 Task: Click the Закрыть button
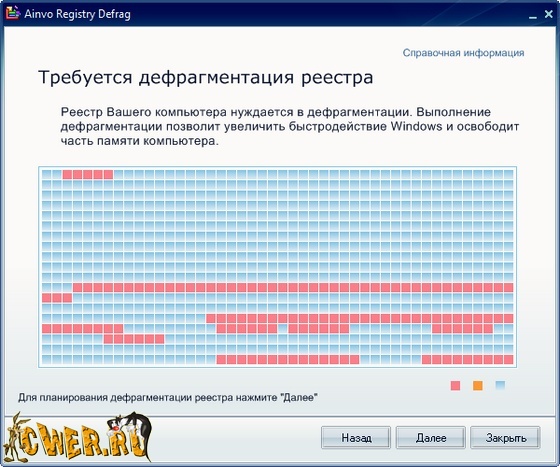point(505,437)
